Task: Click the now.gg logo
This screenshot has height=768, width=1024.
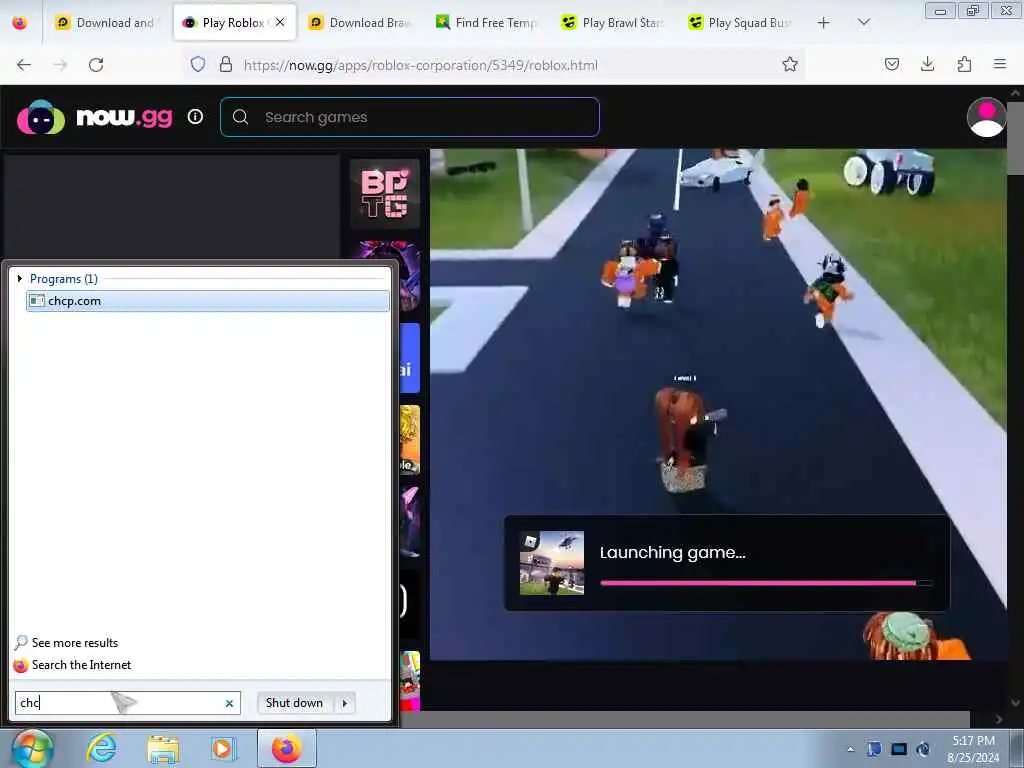Action: (x=95, y=118)
